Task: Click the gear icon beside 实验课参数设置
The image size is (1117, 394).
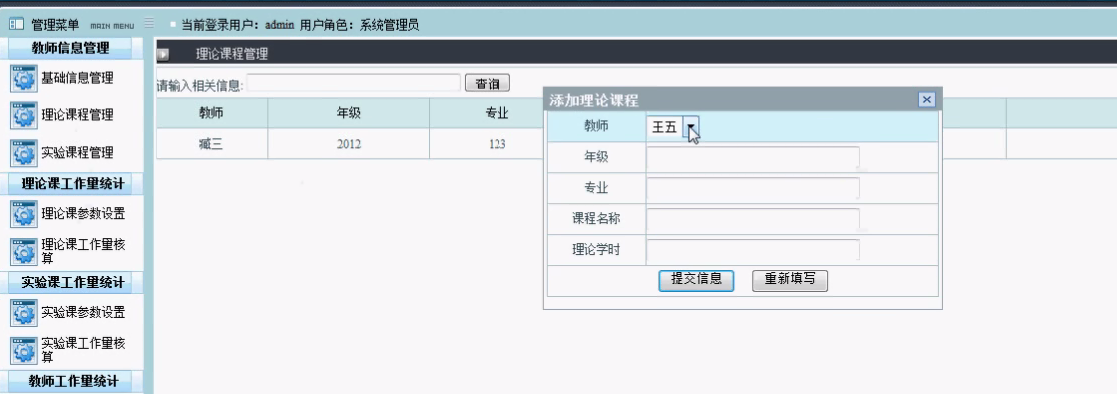Action: [24, 313]
